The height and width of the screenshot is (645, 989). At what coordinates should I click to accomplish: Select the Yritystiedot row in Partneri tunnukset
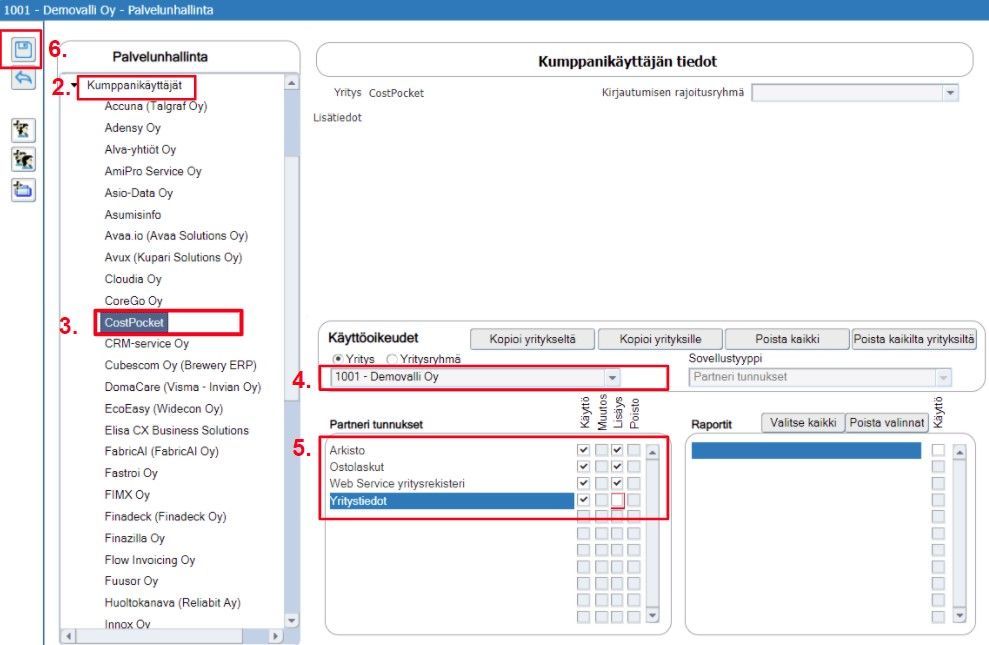click(x=451, y=501)
